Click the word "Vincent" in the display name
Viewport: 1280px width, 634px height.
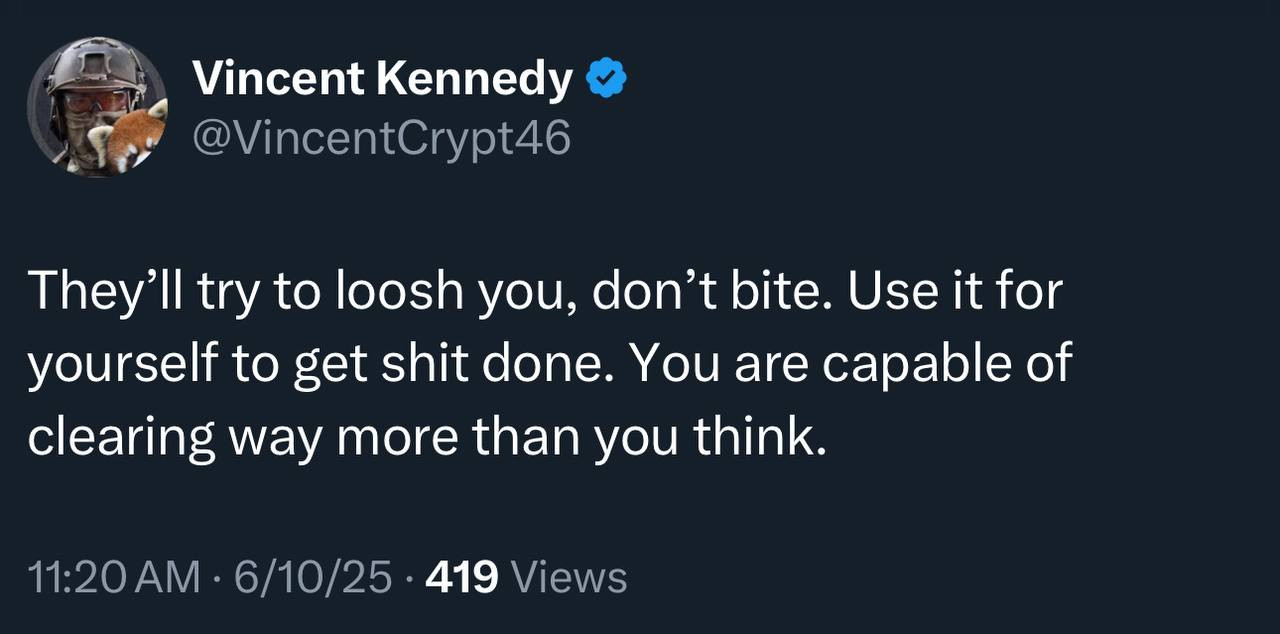click(x=276, y=79)
